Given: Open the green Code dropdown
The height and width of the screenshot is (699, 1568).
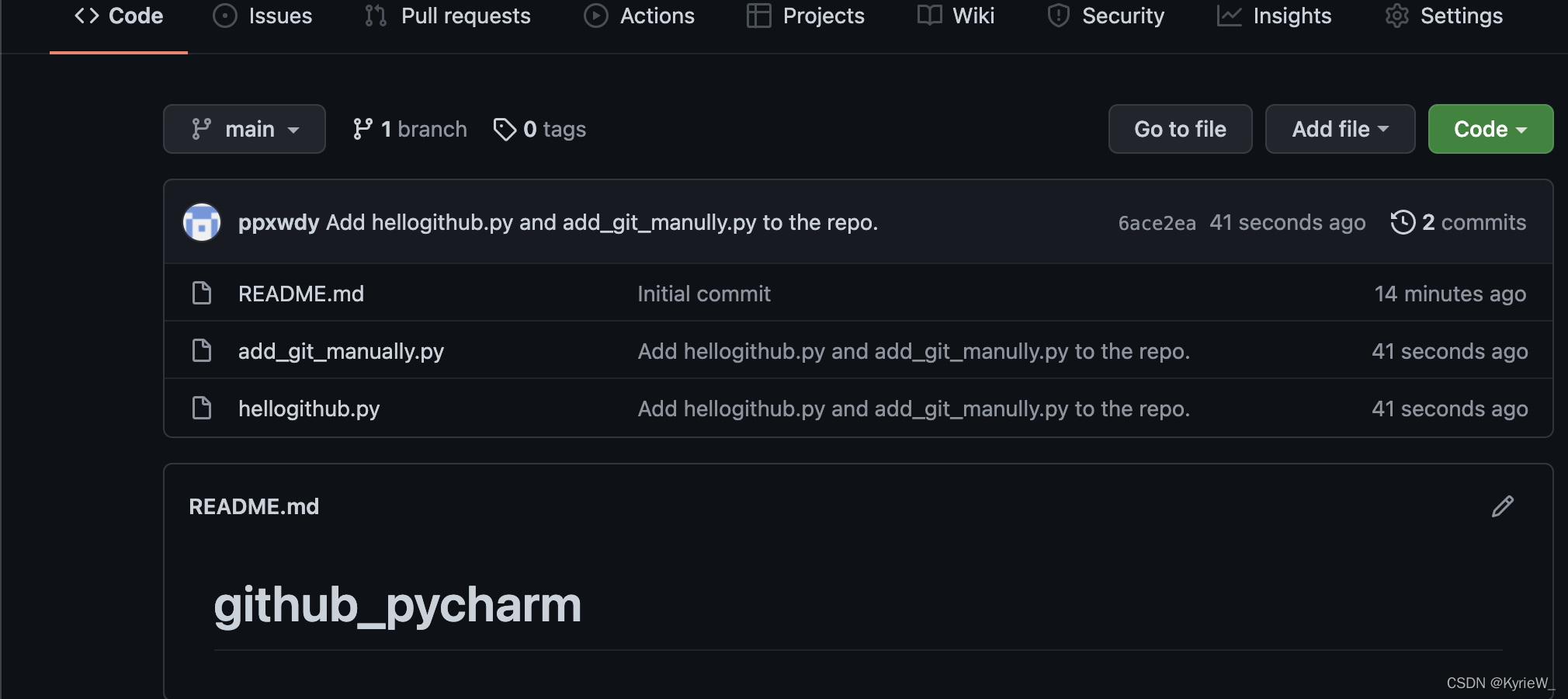Looking at the screenshot, I should (1490, 129).
